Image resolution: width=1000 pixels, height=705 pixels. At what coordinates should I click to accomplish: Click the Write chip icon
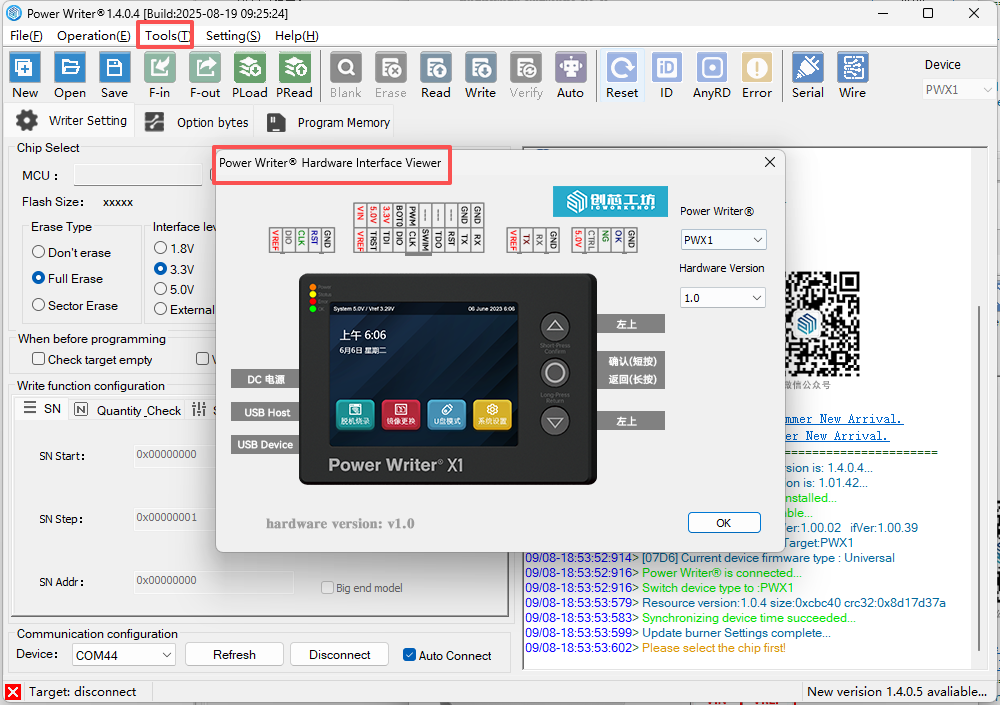[480, 68]
